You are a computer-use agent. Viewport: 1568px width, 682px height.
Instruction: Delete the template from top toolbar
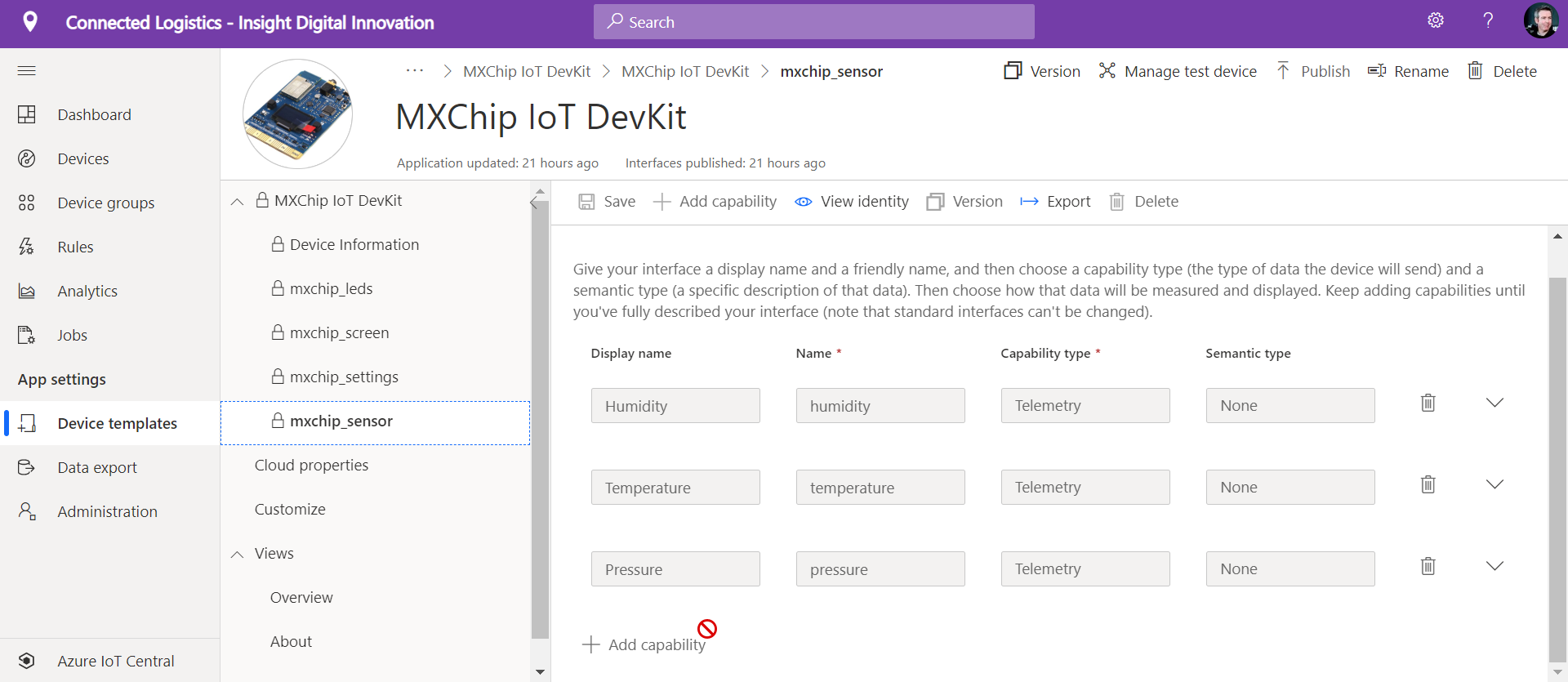click(1502, 71)
